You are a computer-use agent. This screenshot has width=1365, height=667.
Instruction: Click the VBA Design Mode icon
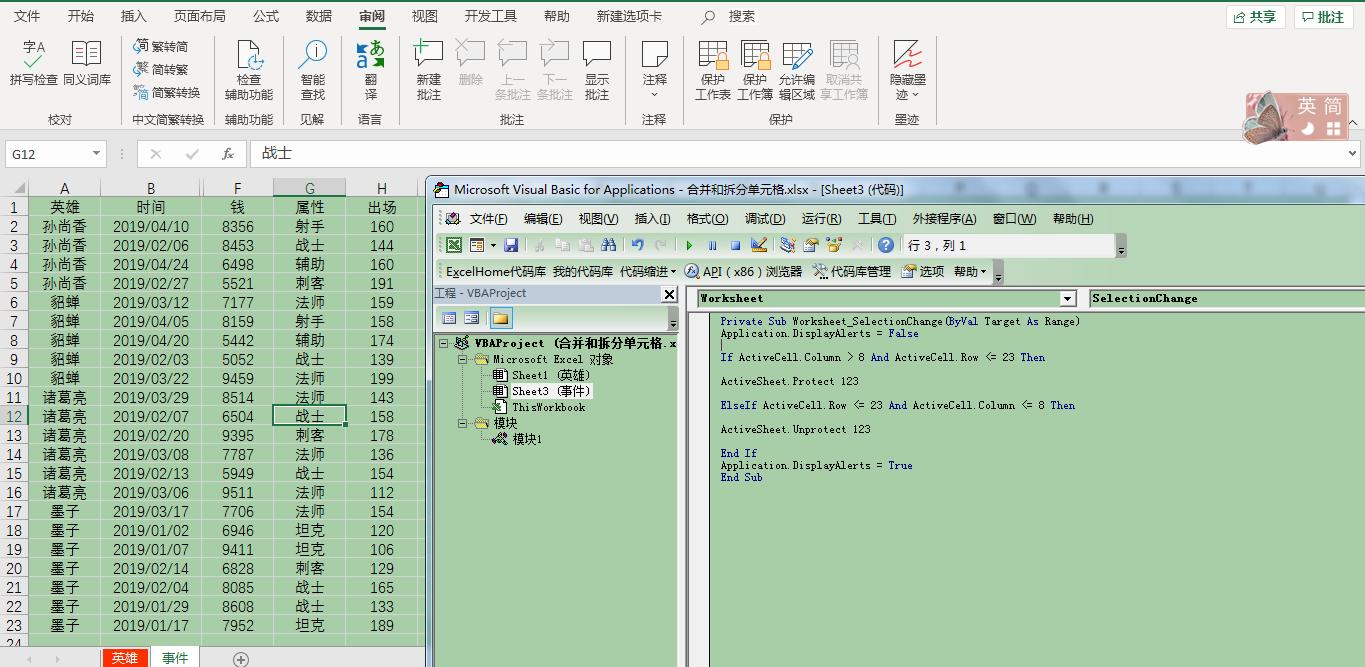pyautogui.click(x=759, y=245)
